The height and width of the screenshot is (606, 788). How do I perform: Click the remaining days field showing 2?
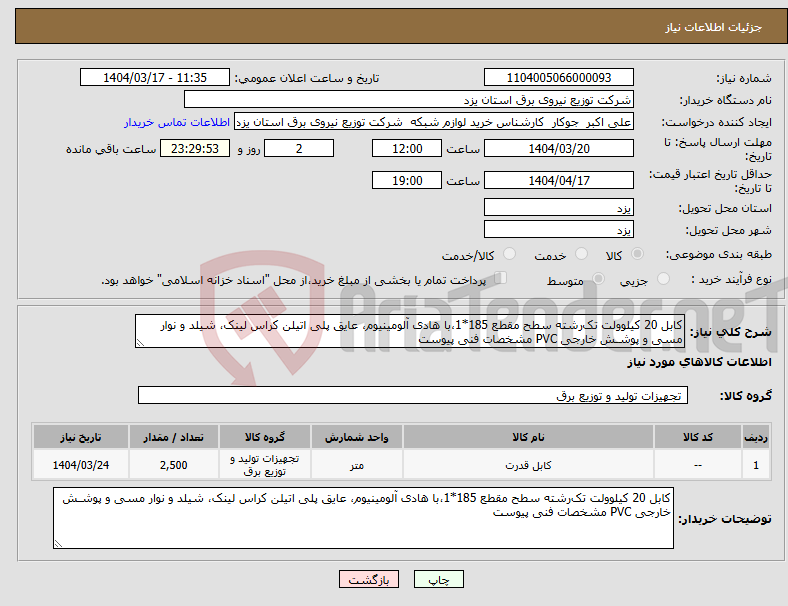[299, 148]
